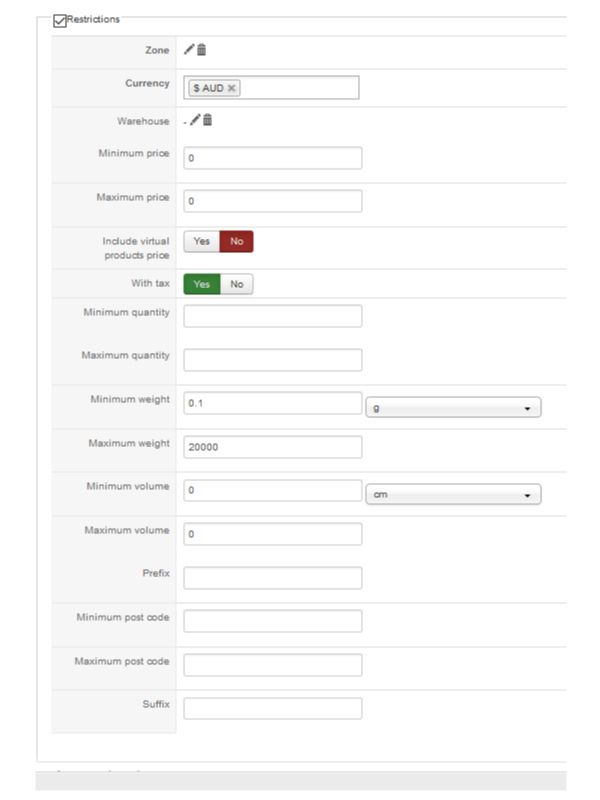Viewport: 600px width, 800px height.
Task: Select the Maximum weight field
Action: pyautogui.click(x=272, y=446)
